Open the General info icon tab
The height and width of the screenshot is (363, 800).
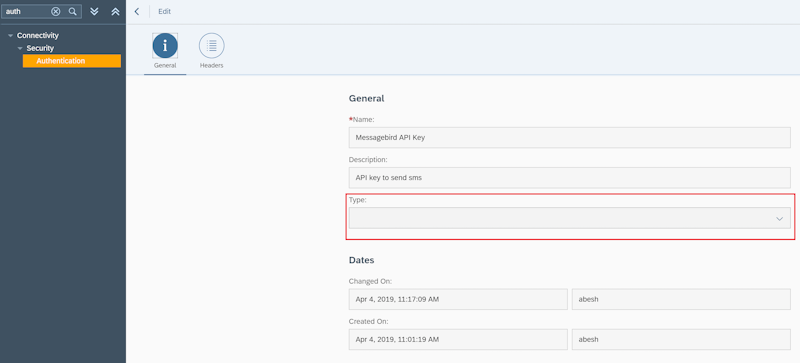tap(165, 46)
